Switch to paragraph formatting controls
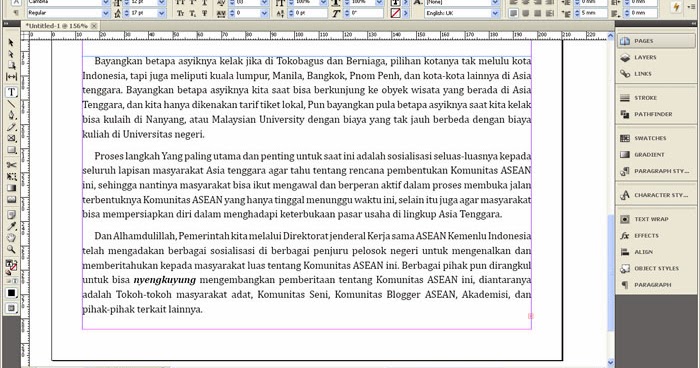Screen dimensions: 700x368 (16, 13)
